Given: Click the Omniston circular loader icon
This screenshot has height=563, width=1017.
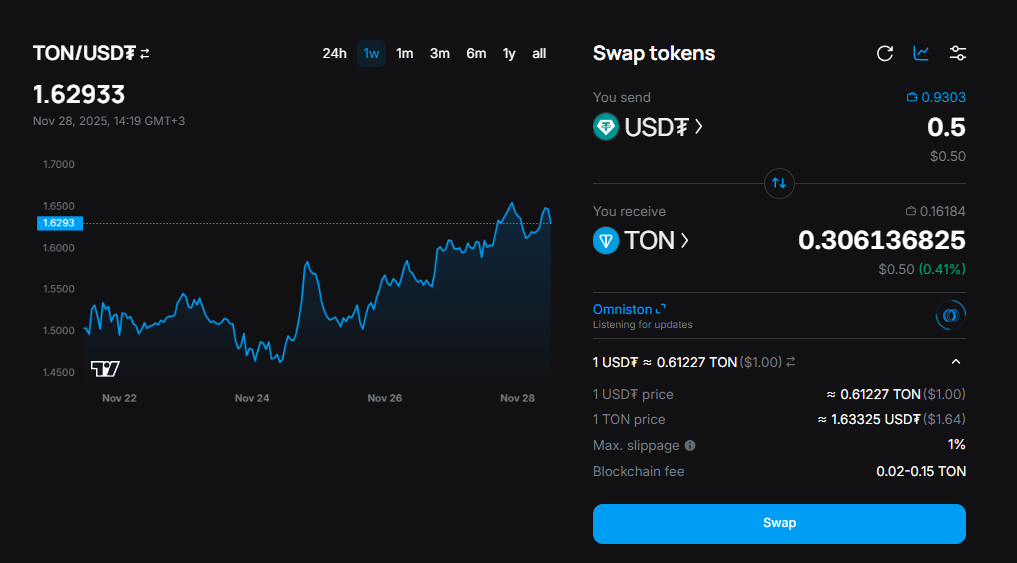Looking at the screenshot, I should (949, 316).
